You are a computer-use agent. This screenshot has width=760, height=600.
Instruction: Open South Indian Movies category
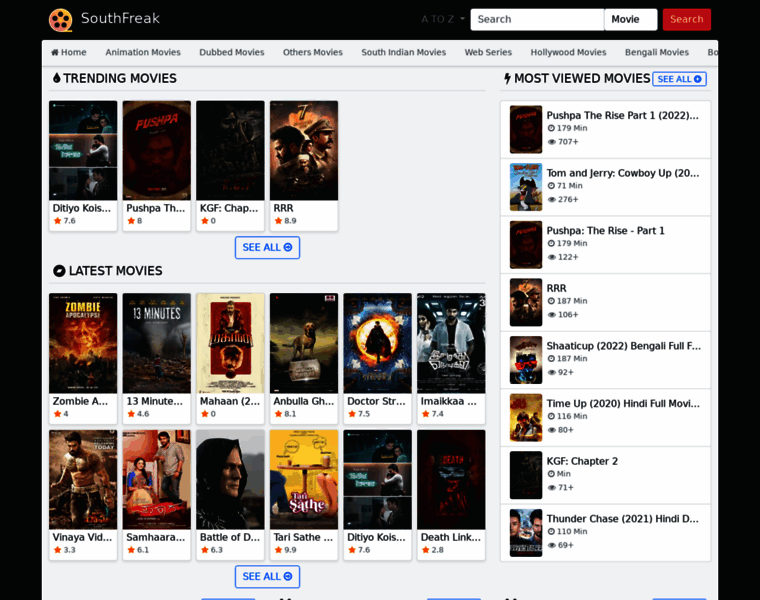(403, 52)
